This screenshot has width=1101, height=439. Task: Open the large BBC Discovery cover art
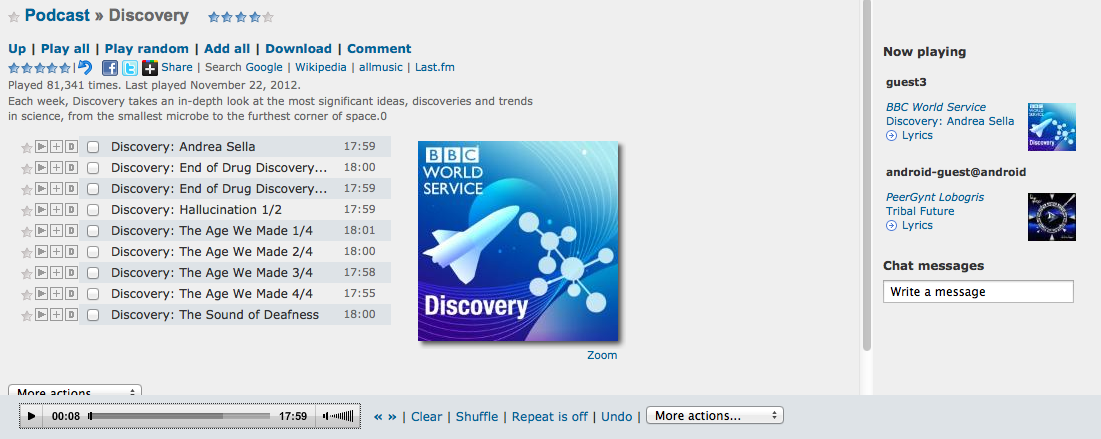pyautogui.click(x=518, y=241)
